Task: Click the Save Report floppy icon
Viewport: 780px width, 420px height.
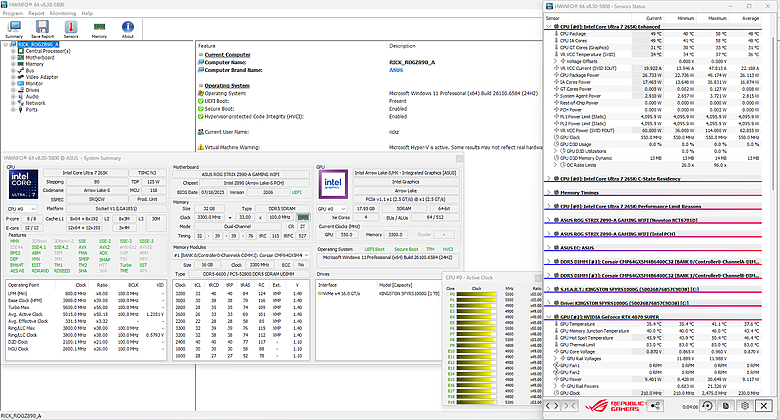Action: click(42, 29)
